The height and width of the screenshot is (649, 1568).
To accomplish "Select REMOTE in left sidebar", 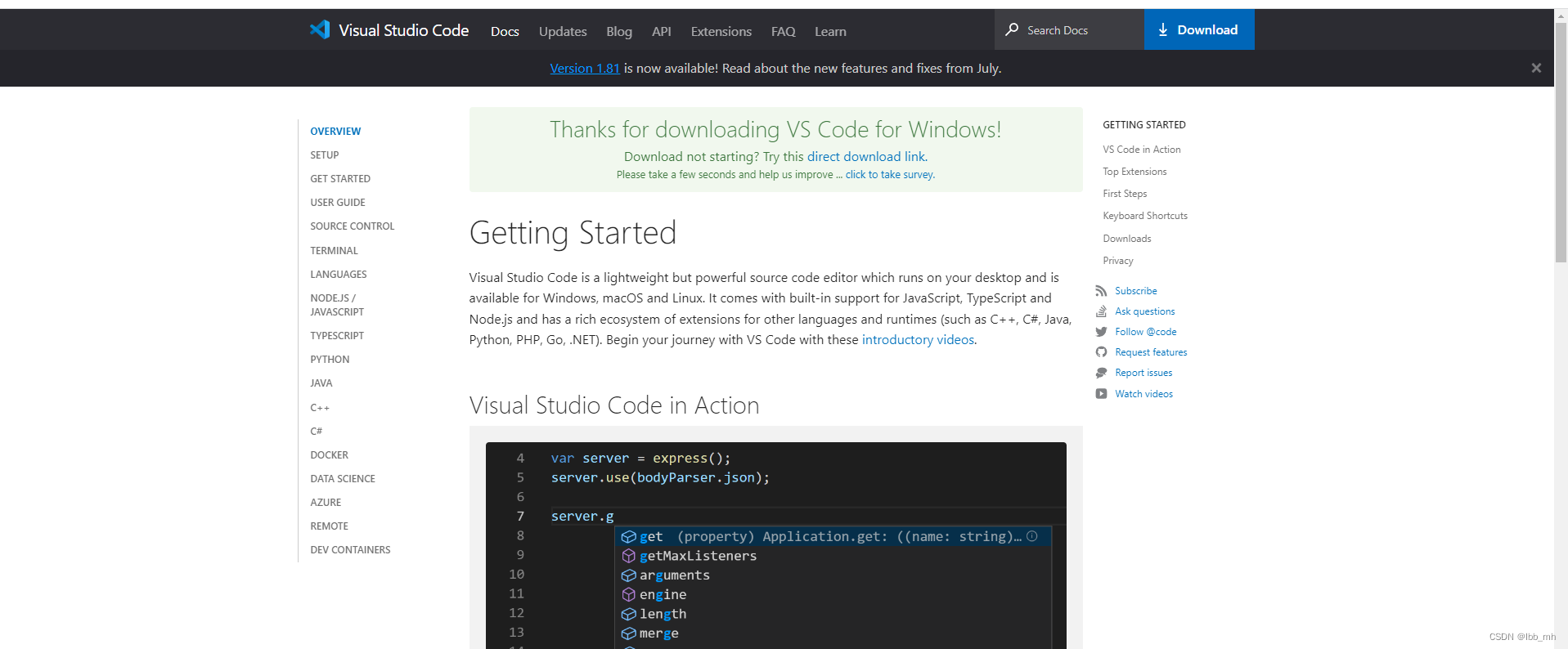I will pyautogui.click(x=330, y=526).
